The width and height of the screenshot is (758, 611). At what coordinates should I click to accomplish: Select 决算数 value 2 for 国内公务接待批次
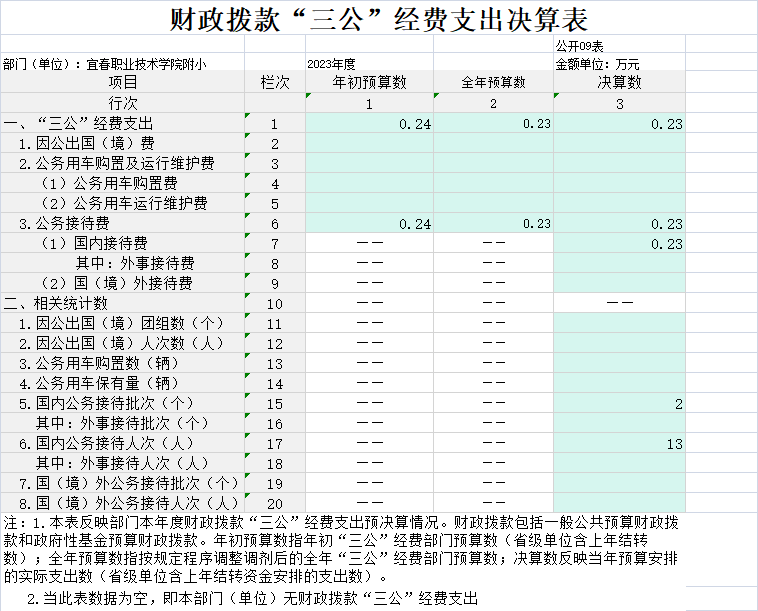coord(619,404)
